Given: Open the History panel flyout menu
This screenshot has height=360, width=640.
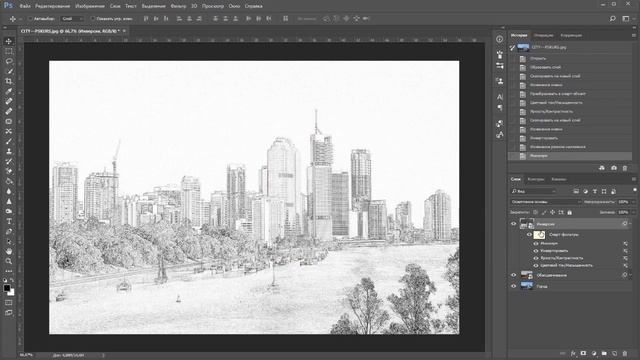Looking at the screenshot, I should coord(634,36).
